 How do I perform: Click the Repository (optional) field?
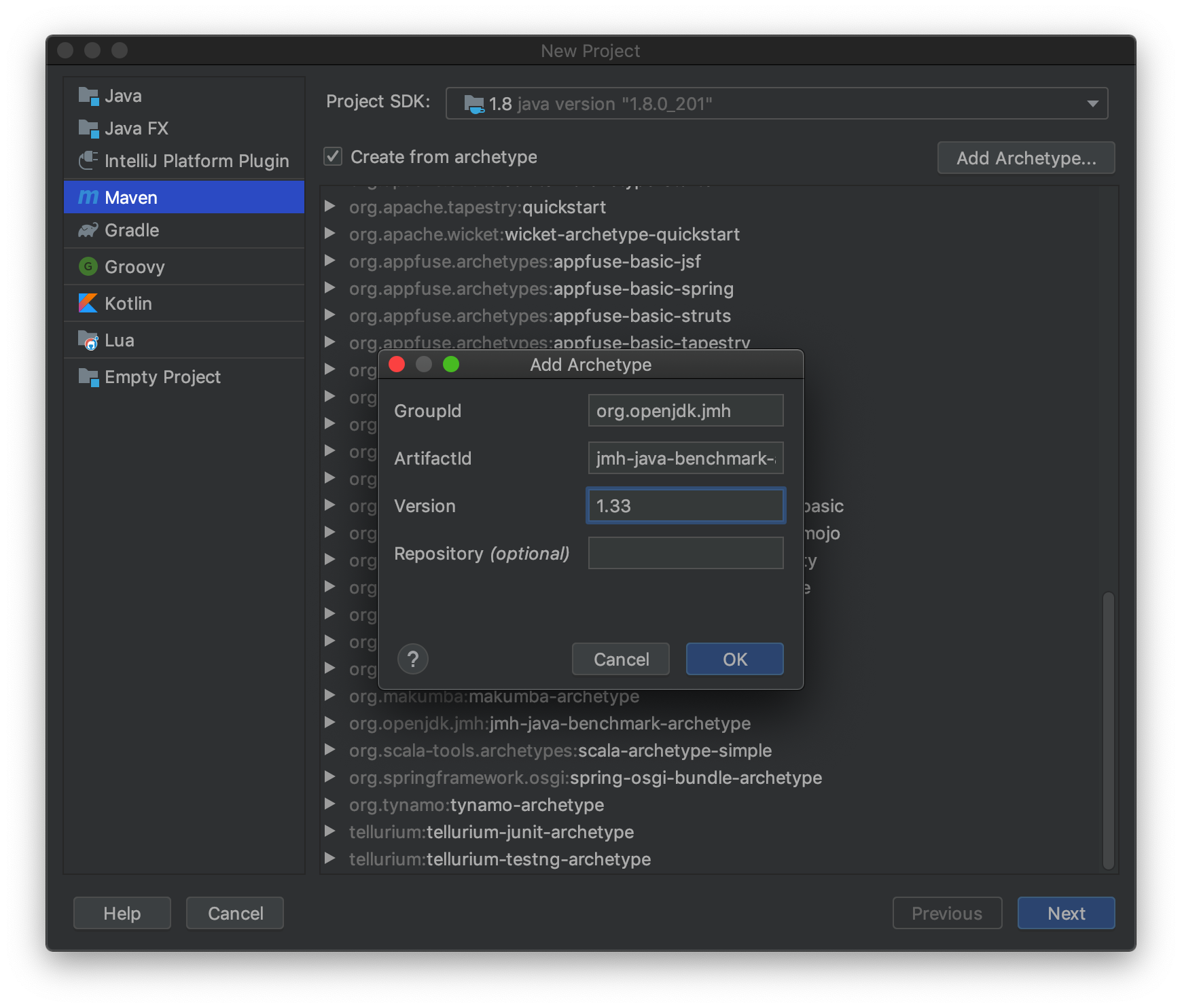685,553
